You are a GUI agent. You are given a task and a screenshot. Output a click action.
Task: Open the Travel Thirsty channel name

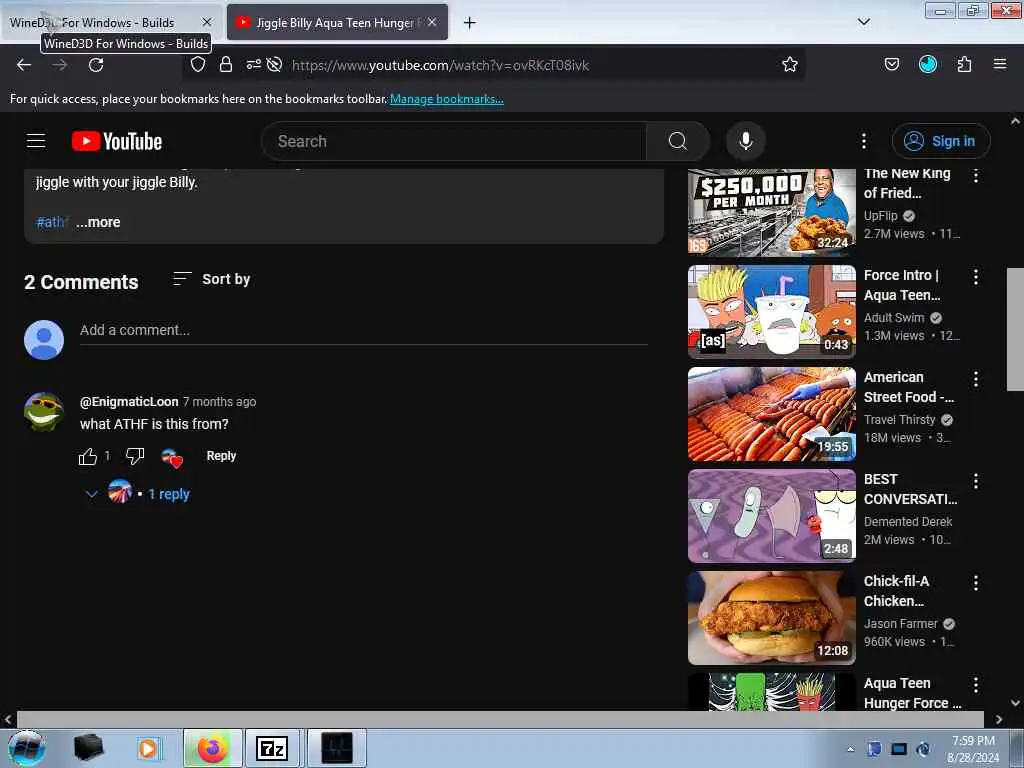coord(900,420)
